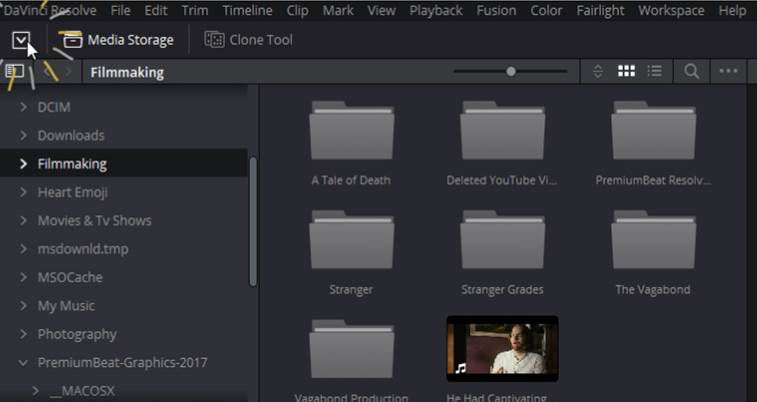Open the Mark menu
The width and height of the screenshot is (757, 402).
point(338,10)
